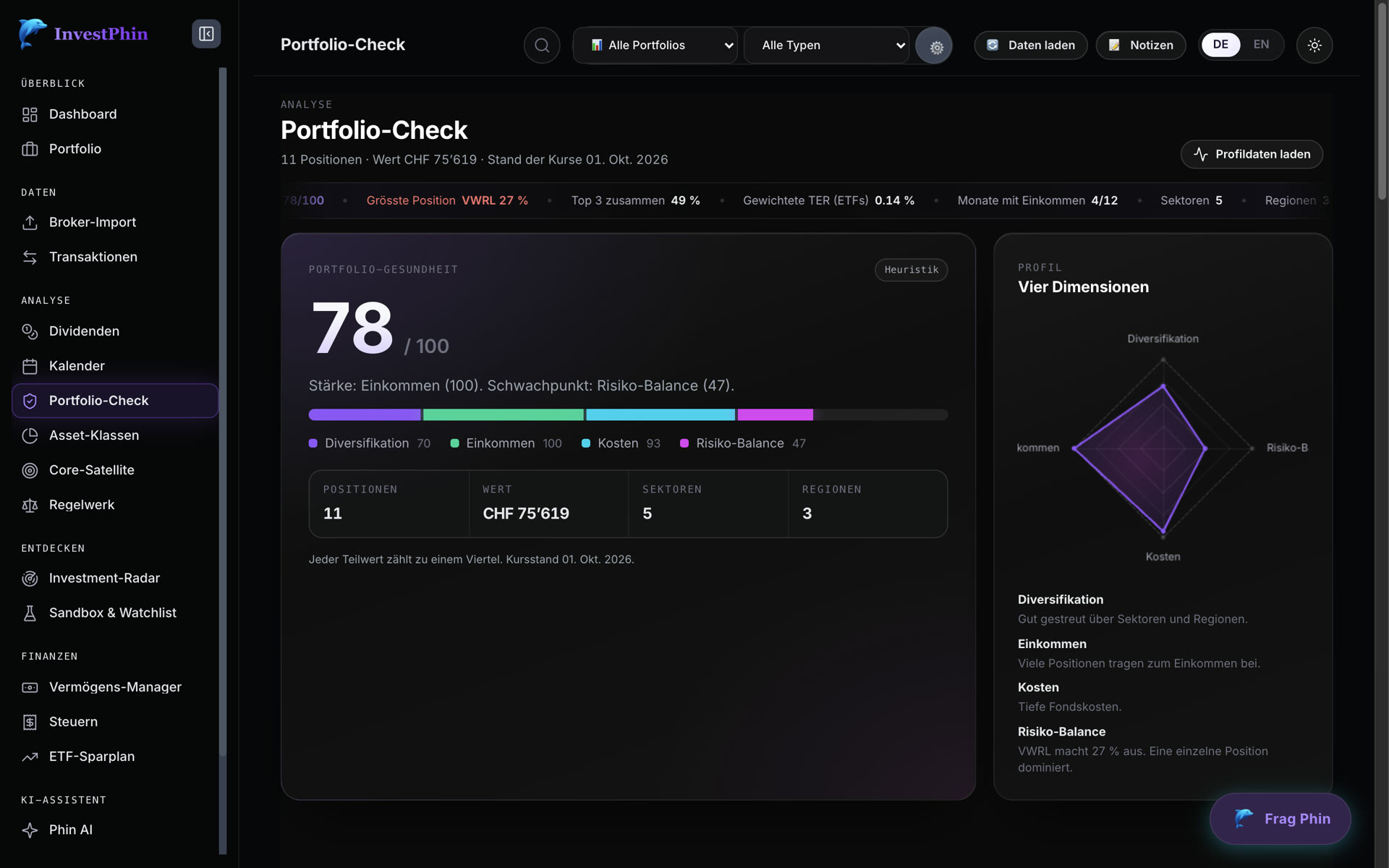Open Notizen from the top bar

tap(1141, 46)
